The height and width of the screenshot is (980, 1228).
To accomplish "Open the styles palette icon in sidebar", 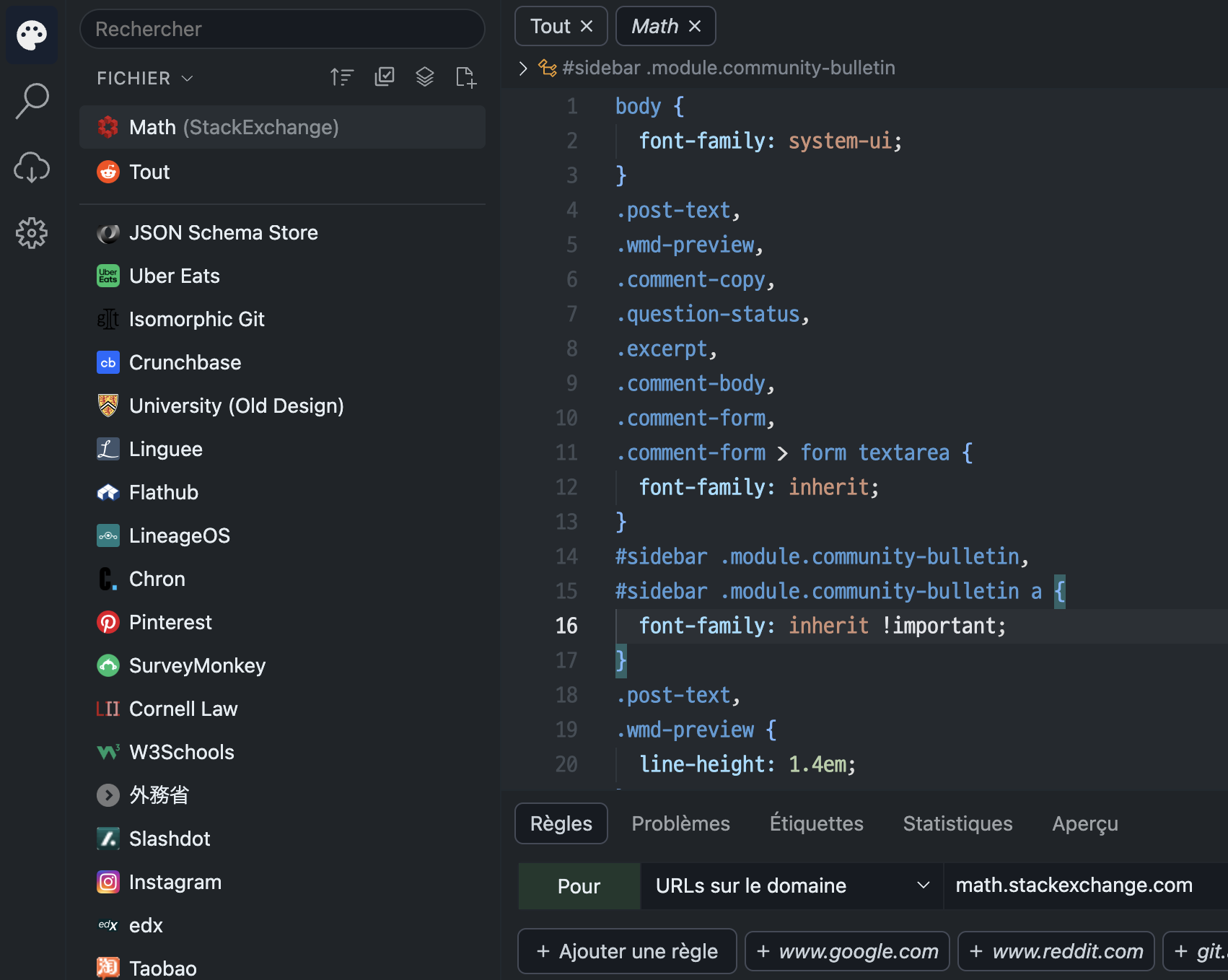I will pos(32,35).
